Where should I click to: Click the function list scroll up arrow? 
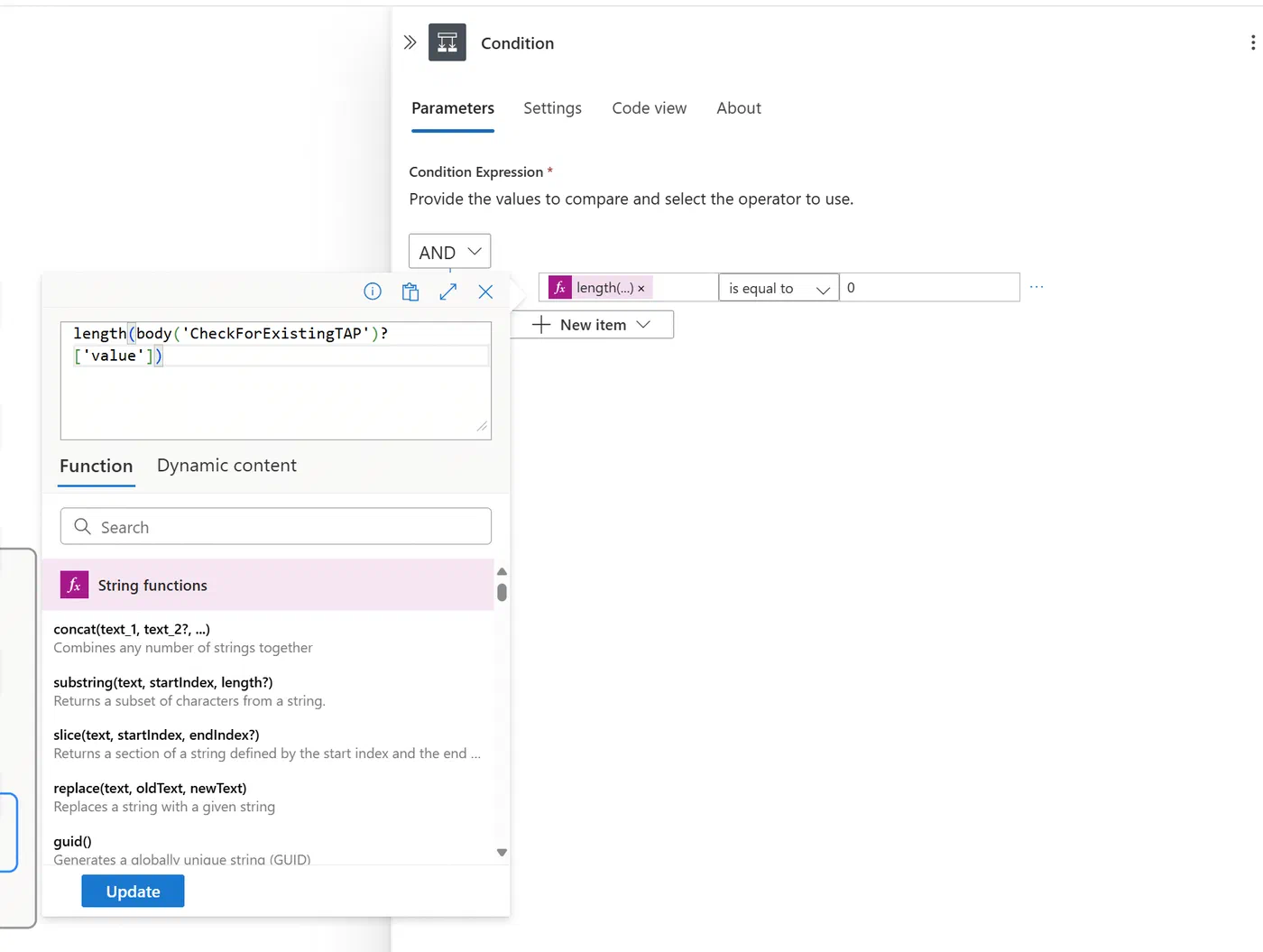pos(502,571)
